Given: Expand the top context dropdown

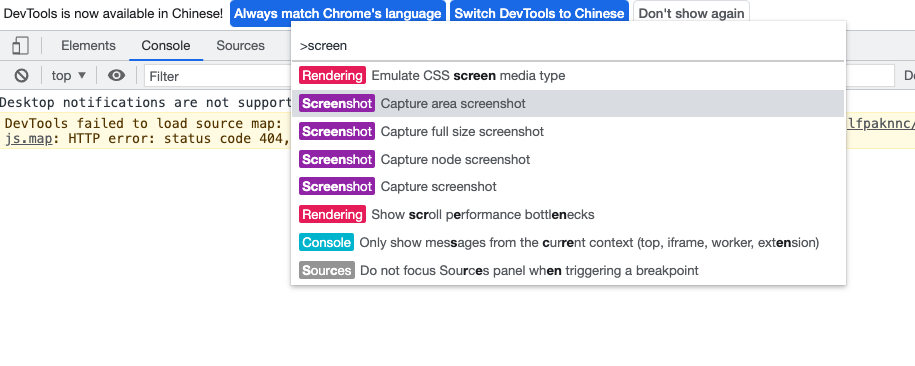Looking at the screenshot, I should click(x=69, y=75).
